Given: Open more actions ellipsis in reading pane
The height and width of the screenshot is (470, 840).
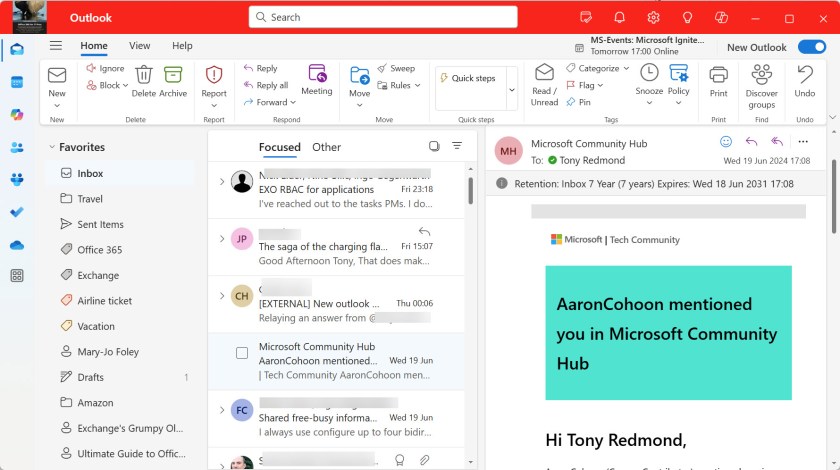Looking at the screenshot, I should (x=802, y=141).
